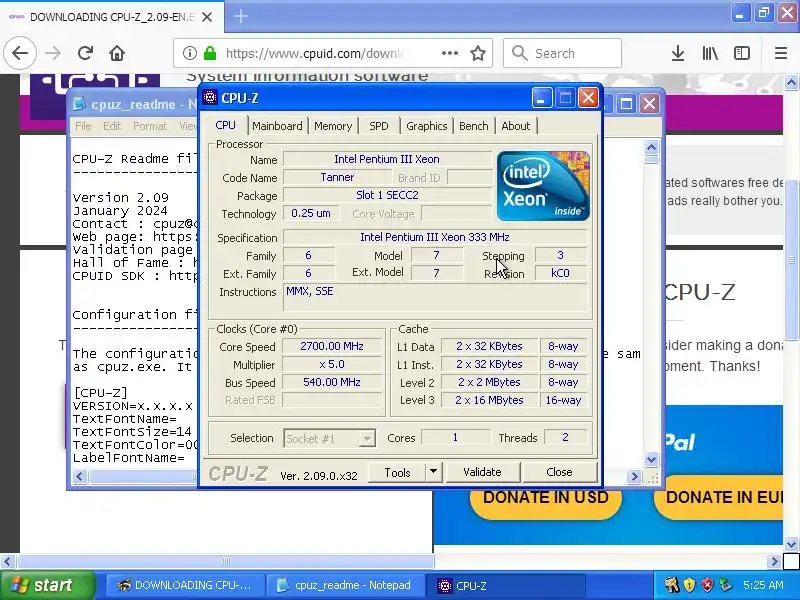Switch to cpuz_readme Notepad taskbar item
The height and width of the screenshot is (600, 800).
pyautogui.click(x=346, y=585)
